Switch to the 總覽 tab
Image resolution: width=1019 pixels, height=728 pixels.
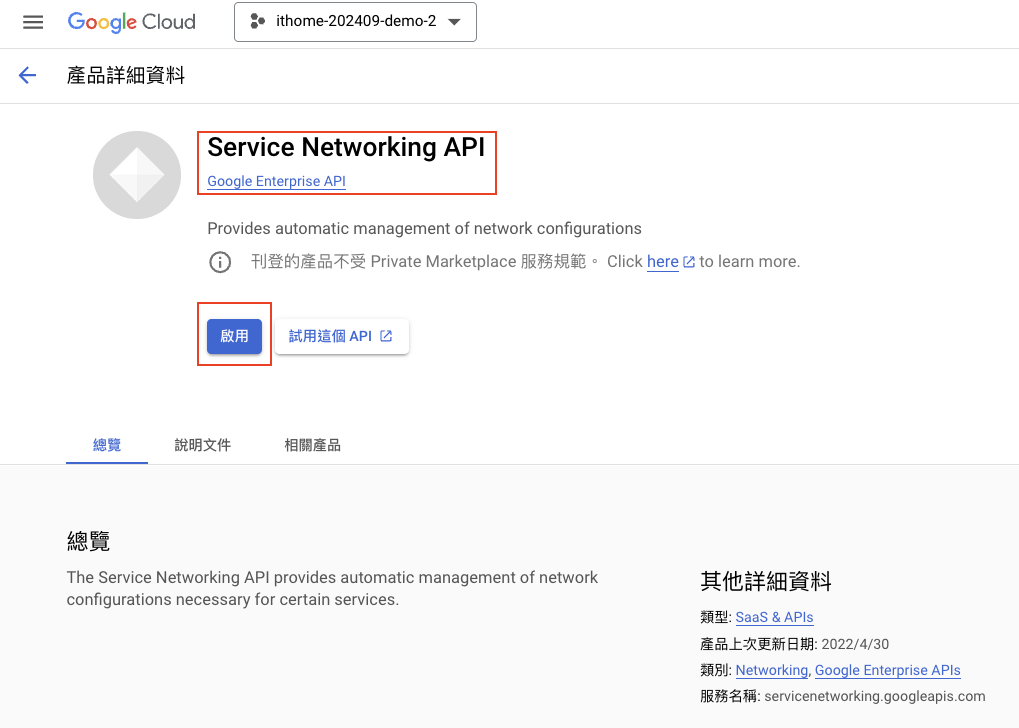click(x=107, y=445)
